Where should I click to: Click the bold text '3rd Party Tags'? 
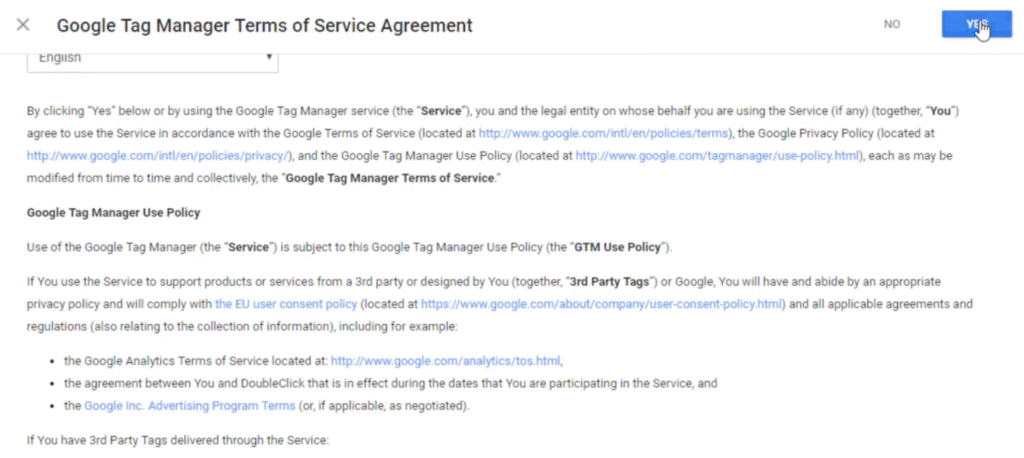coord(609,282)
